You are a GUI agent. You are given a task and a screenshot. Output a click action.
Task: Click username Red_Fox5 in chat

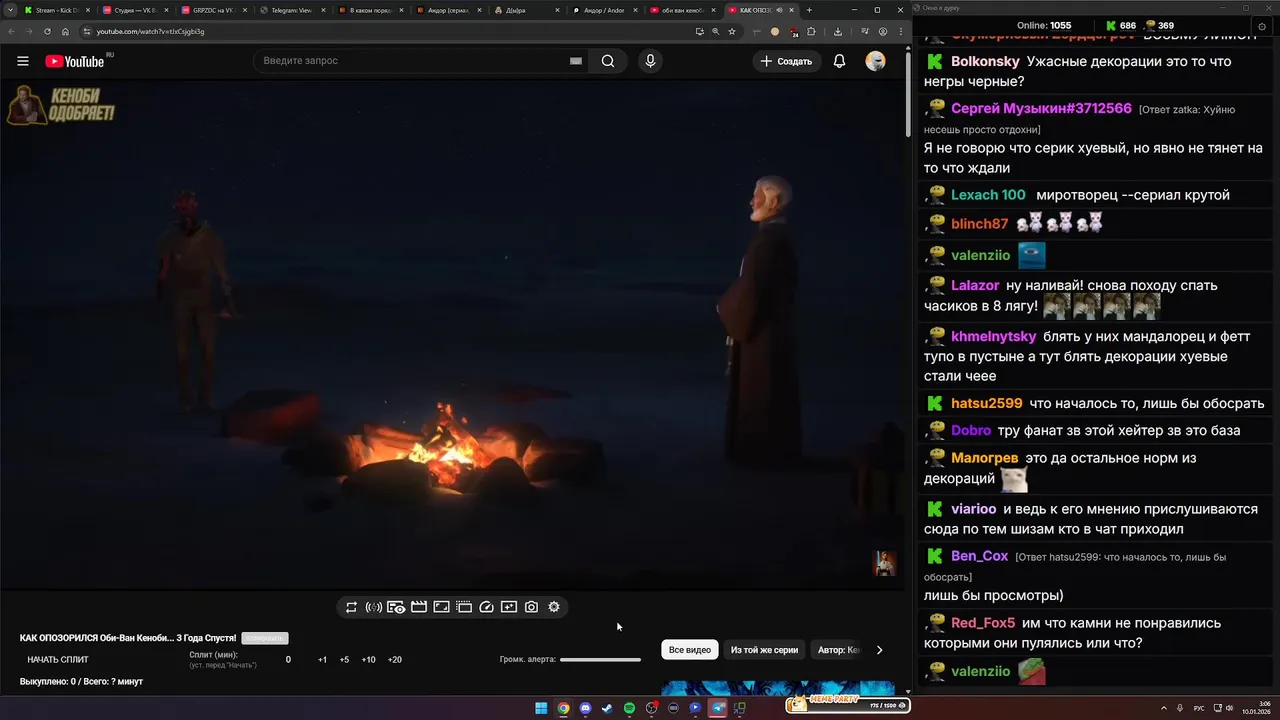pyautogui.click(x=983, y=623)
